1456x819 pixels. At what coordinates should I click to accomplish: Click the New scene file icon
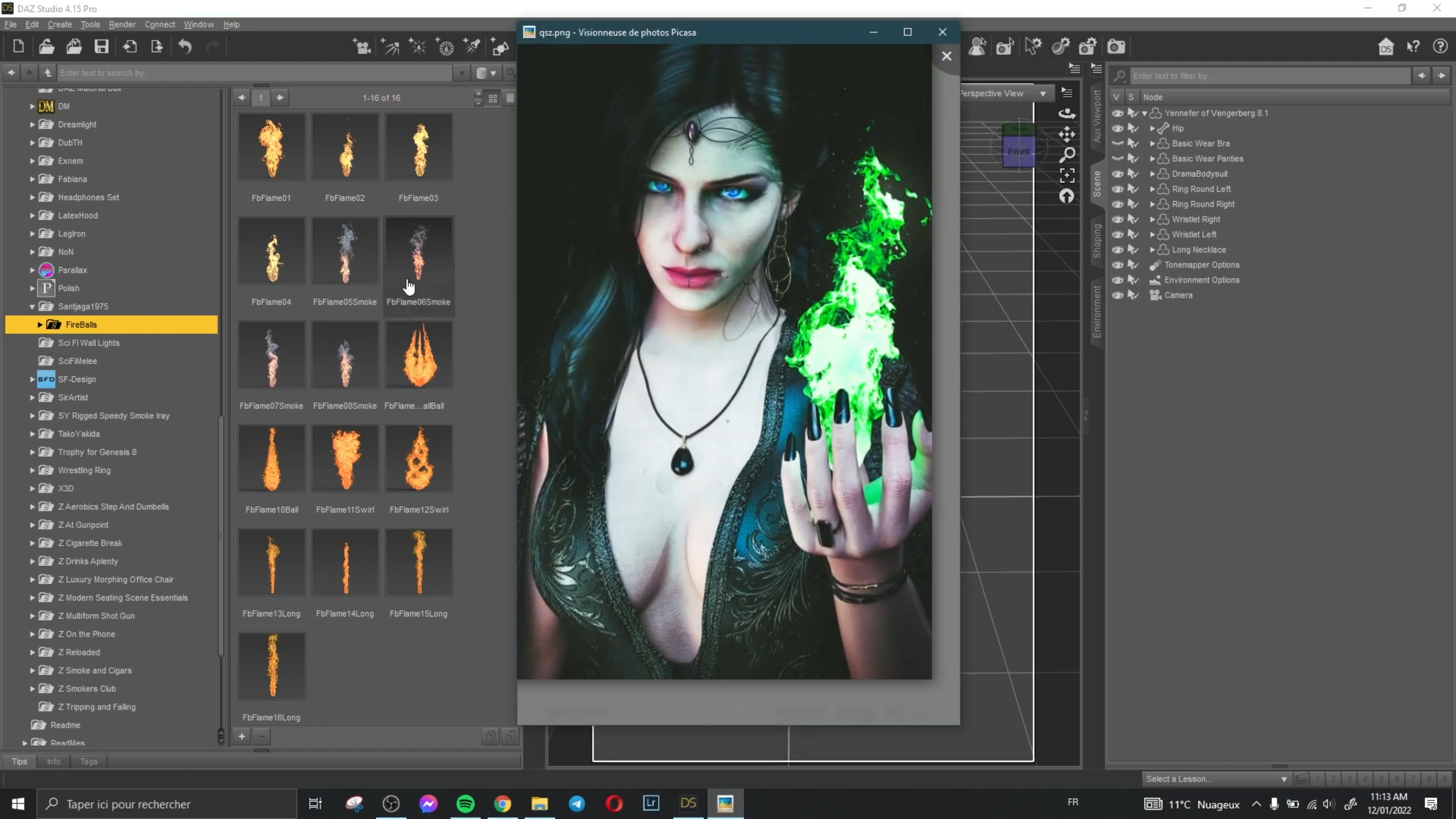(x=18, y=46)
